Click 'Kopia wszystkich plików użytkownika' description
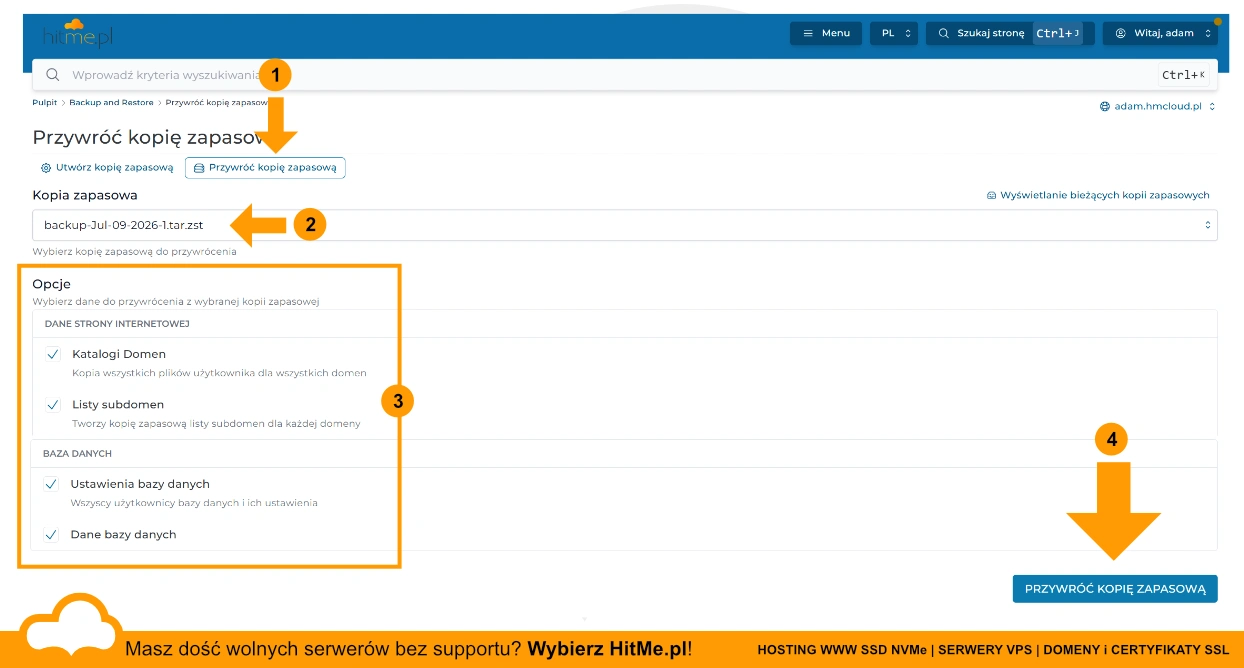 point(219,373)
